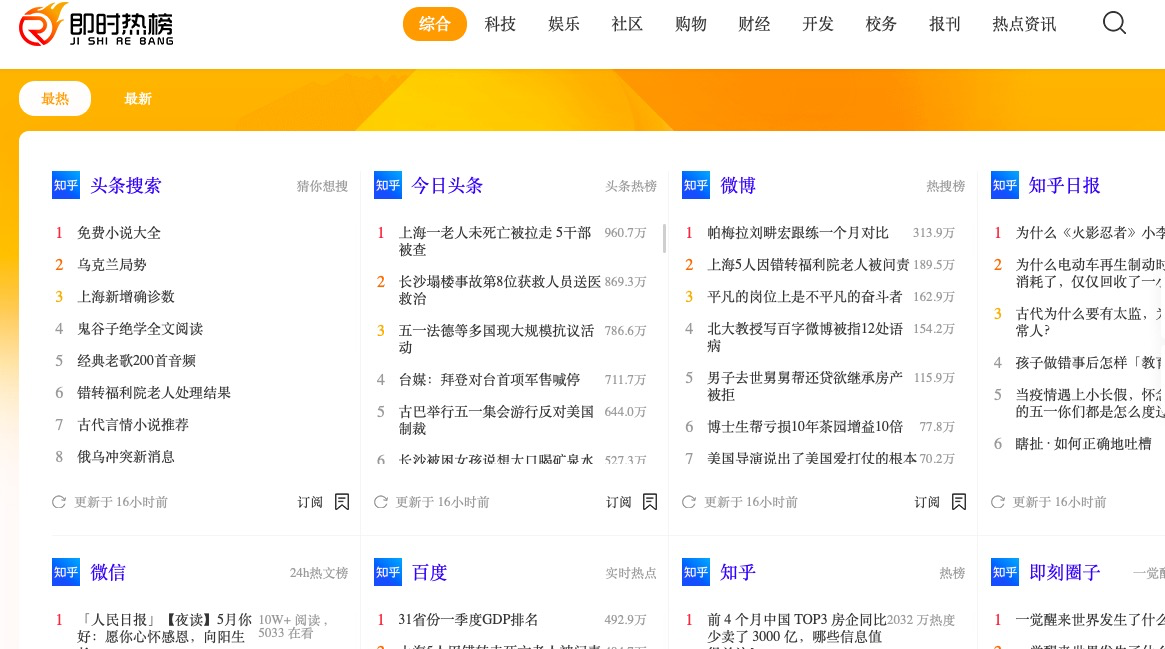Screen dimensions: 1165x649
Task: Click the 知乎 badge beside 知乎日报
Action: (x=1005, y=185)
